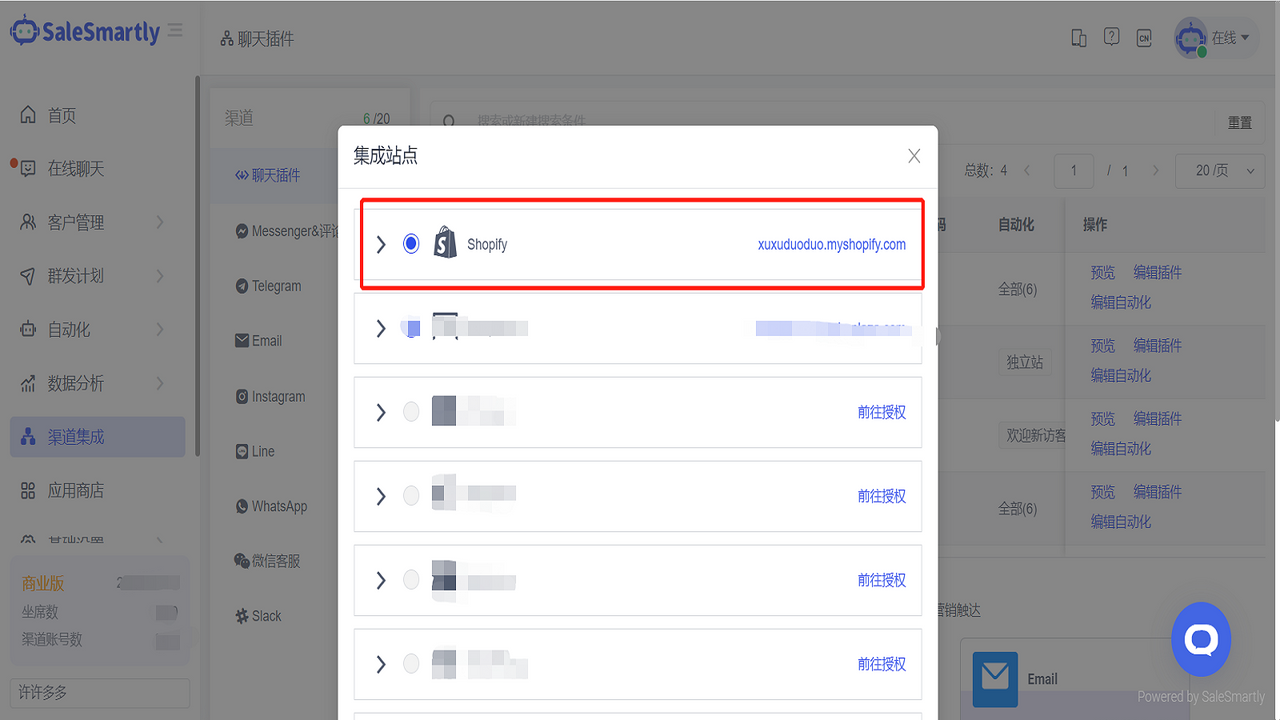1280x720 pixels.
Task: Click the 独立站 tag
Action: [x=1025, y=362]
